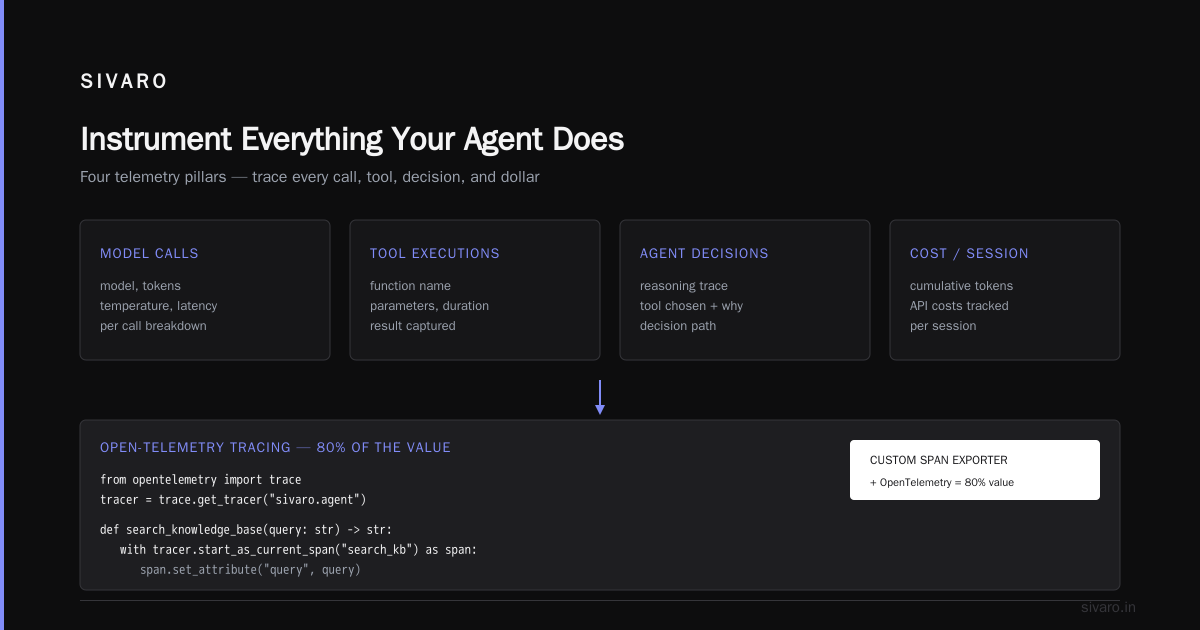
Task: Click the "tracer = trace.get_tracer" code line
Action: click(234, 499)
